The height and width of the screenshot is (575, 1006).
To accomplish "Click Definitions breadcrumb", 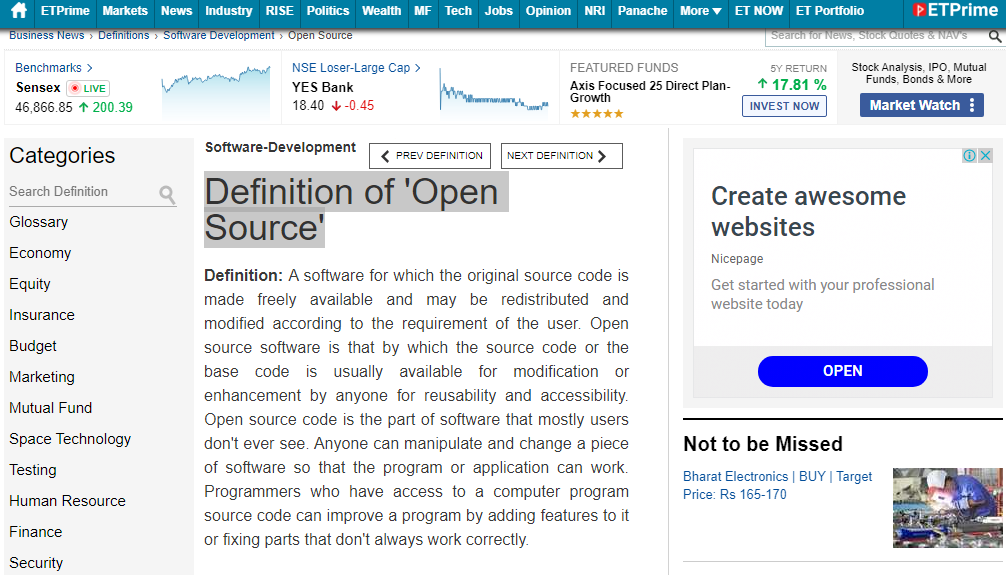I will (x=124, y=35).
